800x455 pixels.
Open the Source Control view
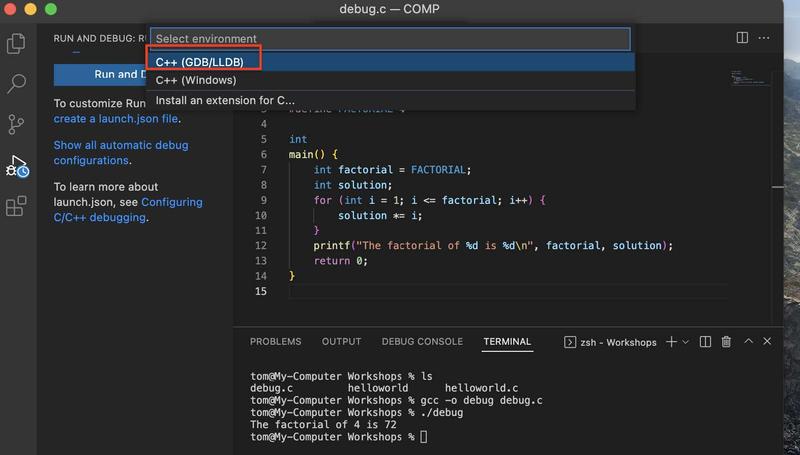(x=16, y=124)
